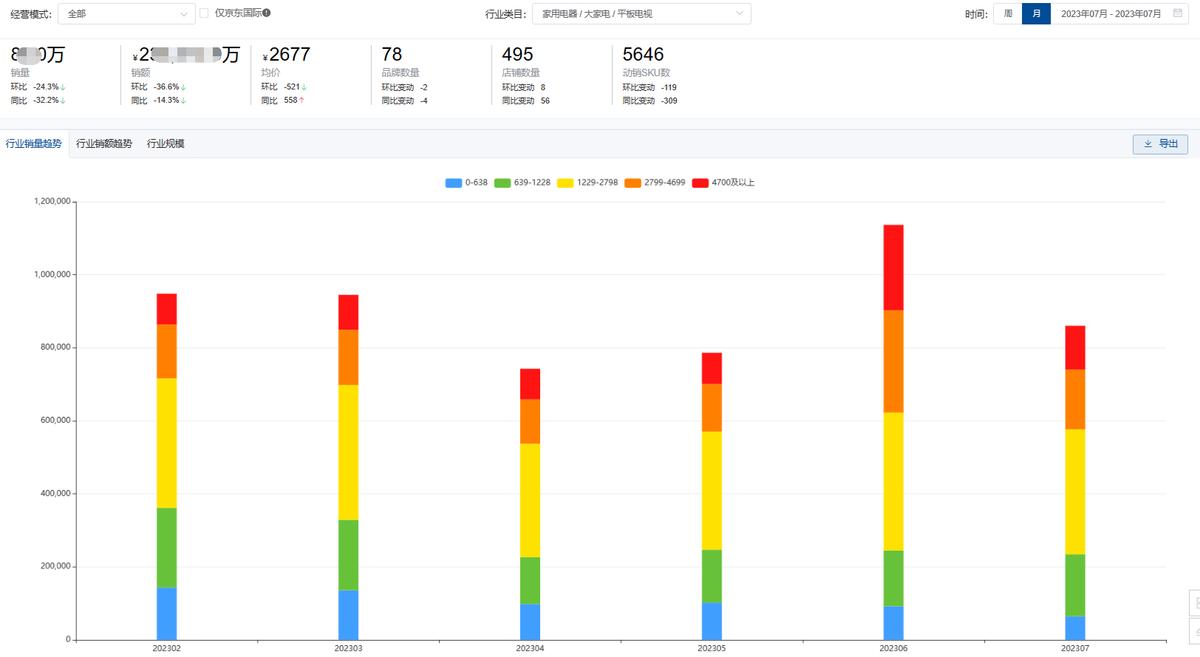Select the 行业销量趋势 tab
This screenshot has height=657, width=1200.
[33, 144]
